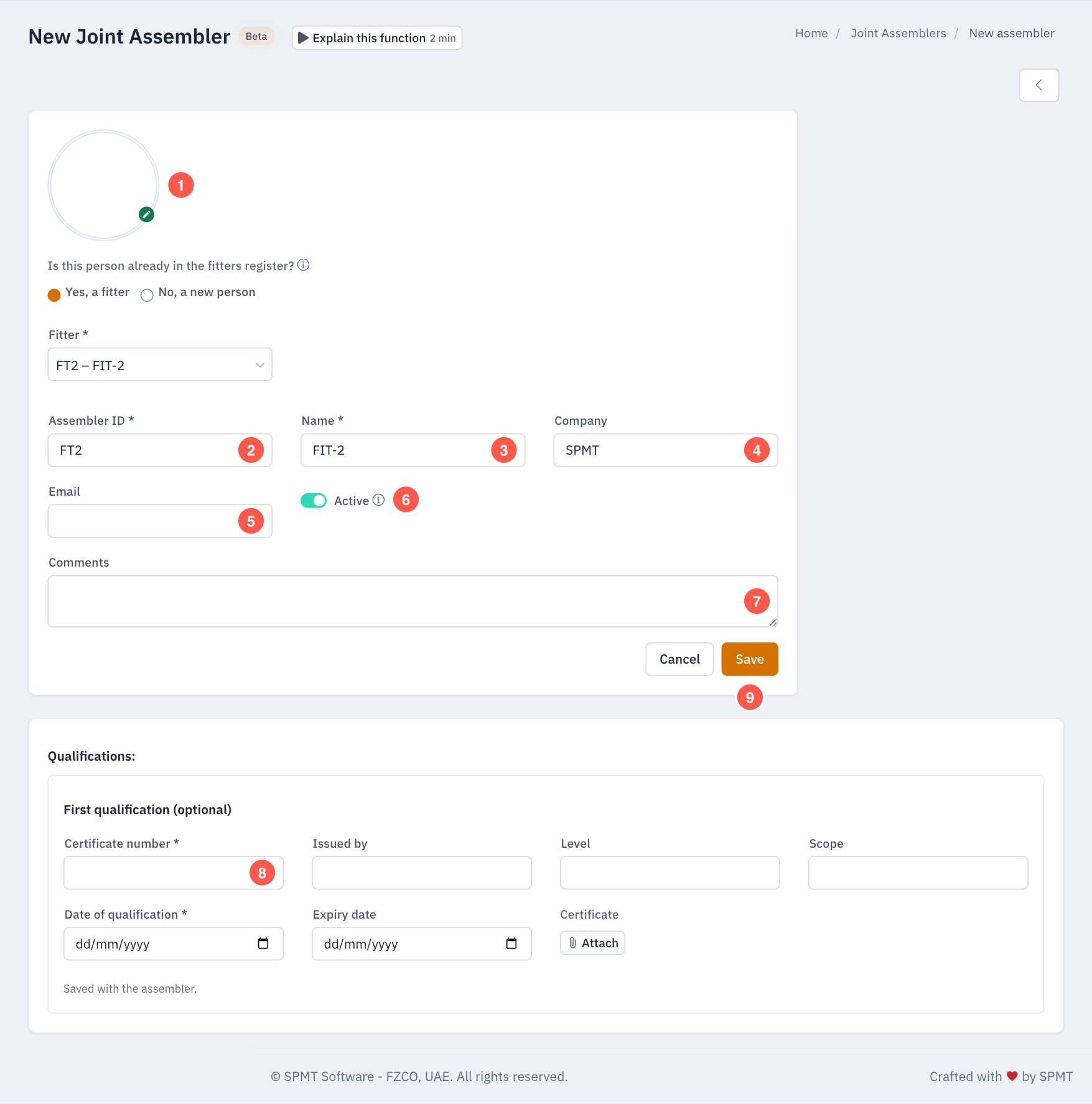Click the Explain this function button
This screenshot has width=1092, height=1104.
pos(377,38)
